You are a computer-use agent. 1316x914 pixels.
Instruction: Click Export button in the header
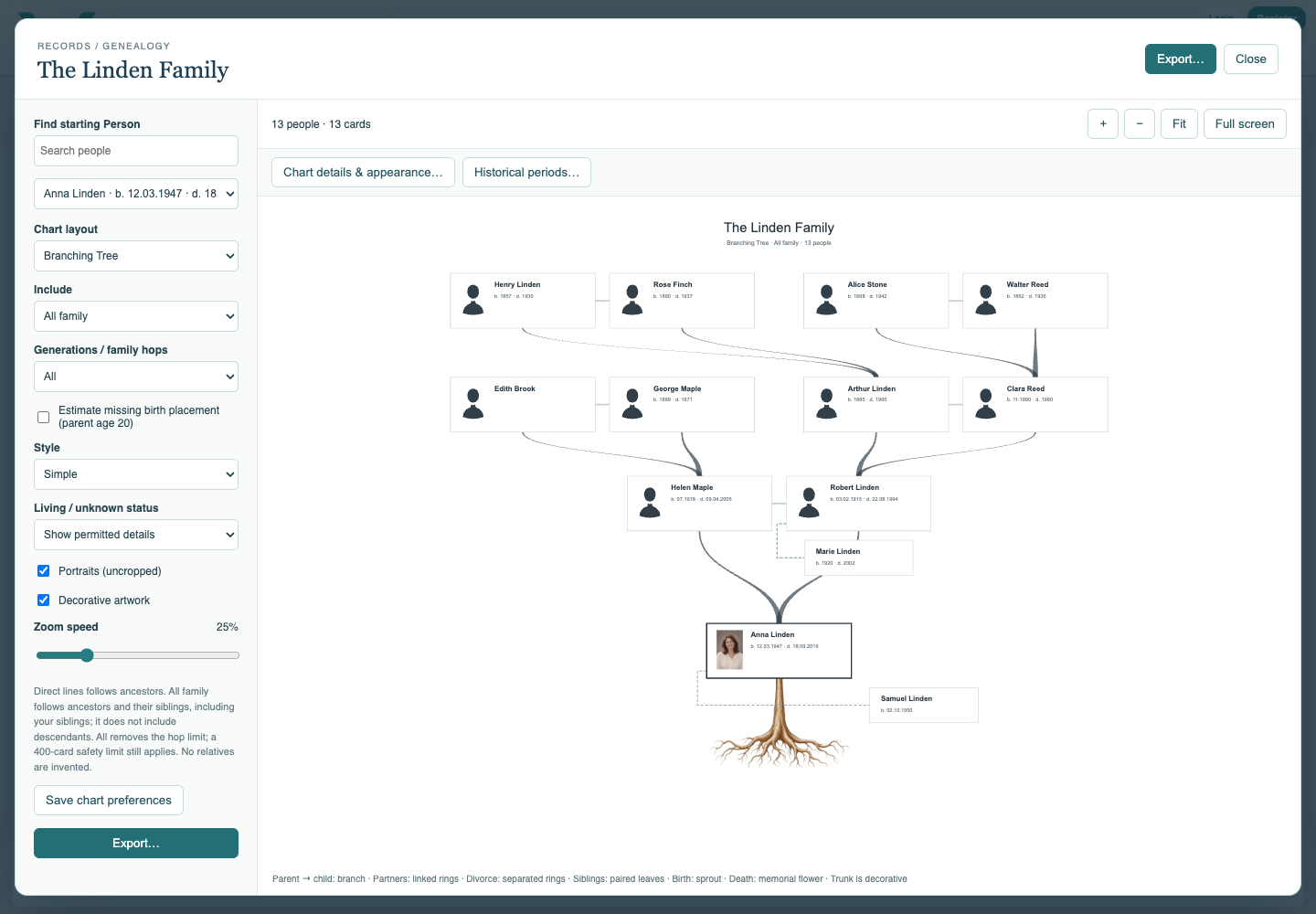1181,59
